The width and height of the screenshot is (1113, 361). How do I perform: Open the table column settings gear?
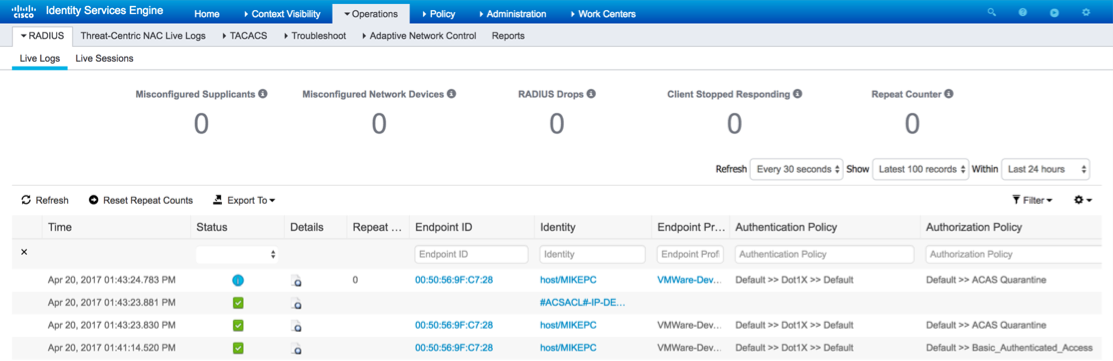tap(1082, 201)
